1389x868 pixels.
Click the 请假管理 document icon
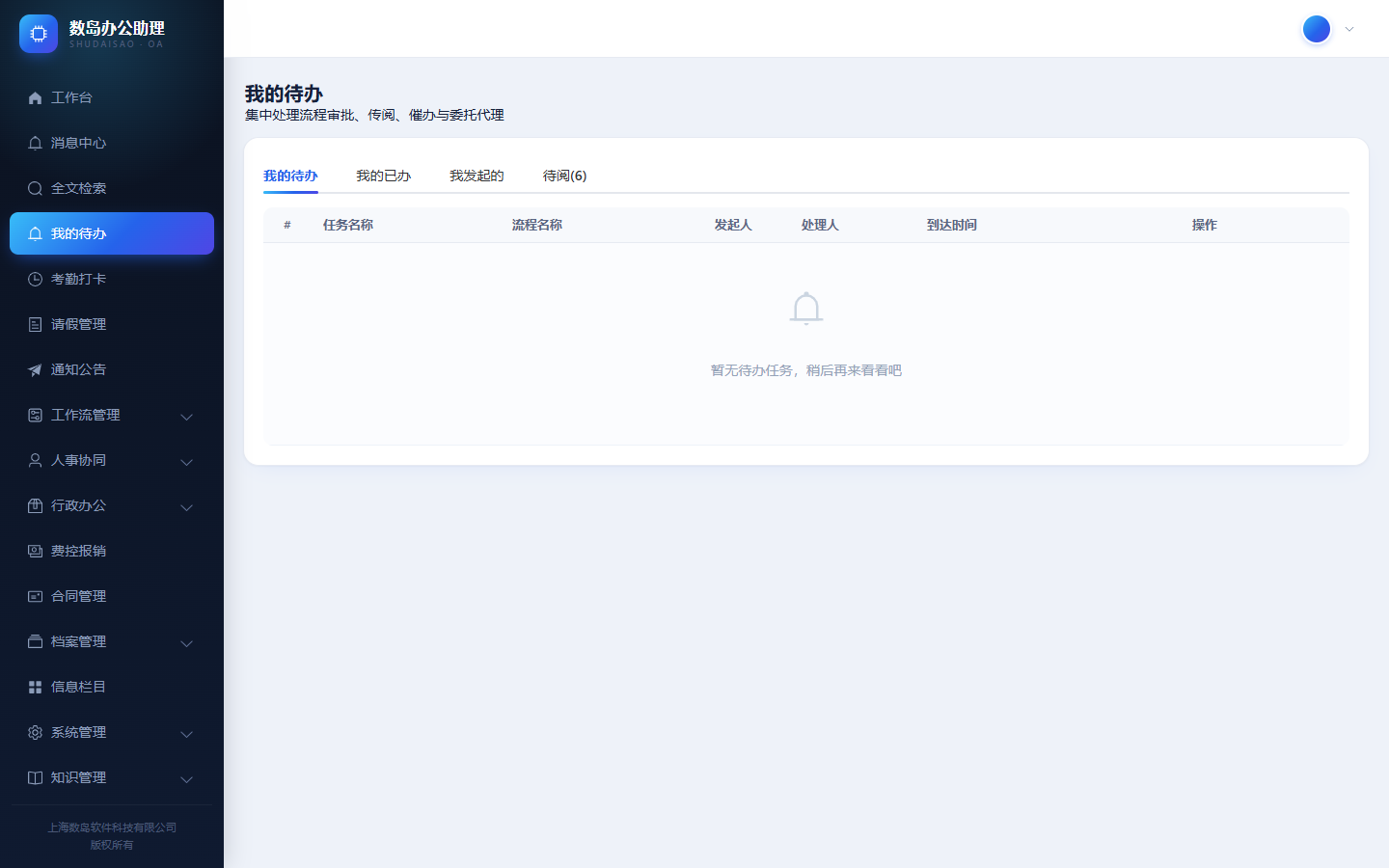pos(35,324)
